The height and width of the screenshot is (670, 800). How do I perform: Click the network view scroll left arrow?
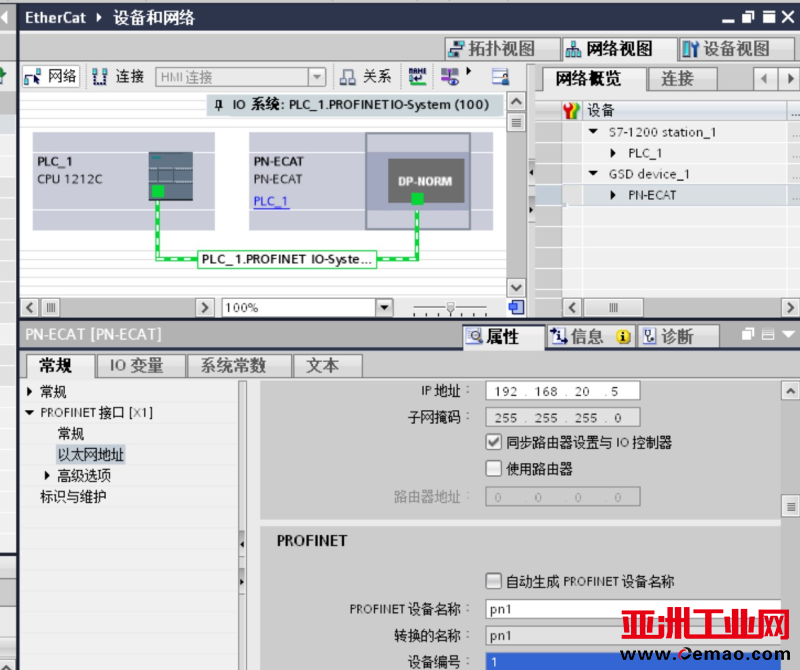(x=30, y=308)
